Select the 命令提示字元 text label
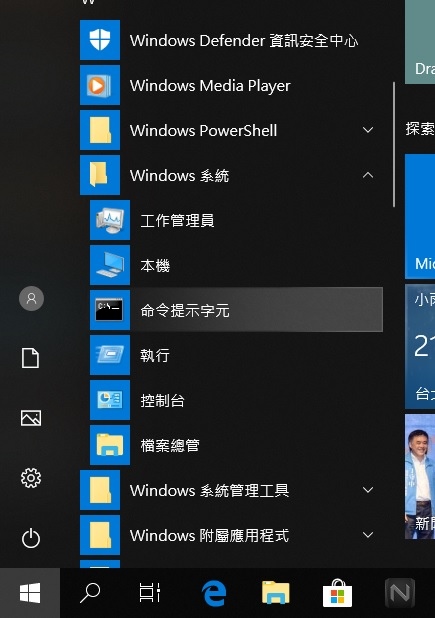Screen dimensions: 435x618 (185, 311)
